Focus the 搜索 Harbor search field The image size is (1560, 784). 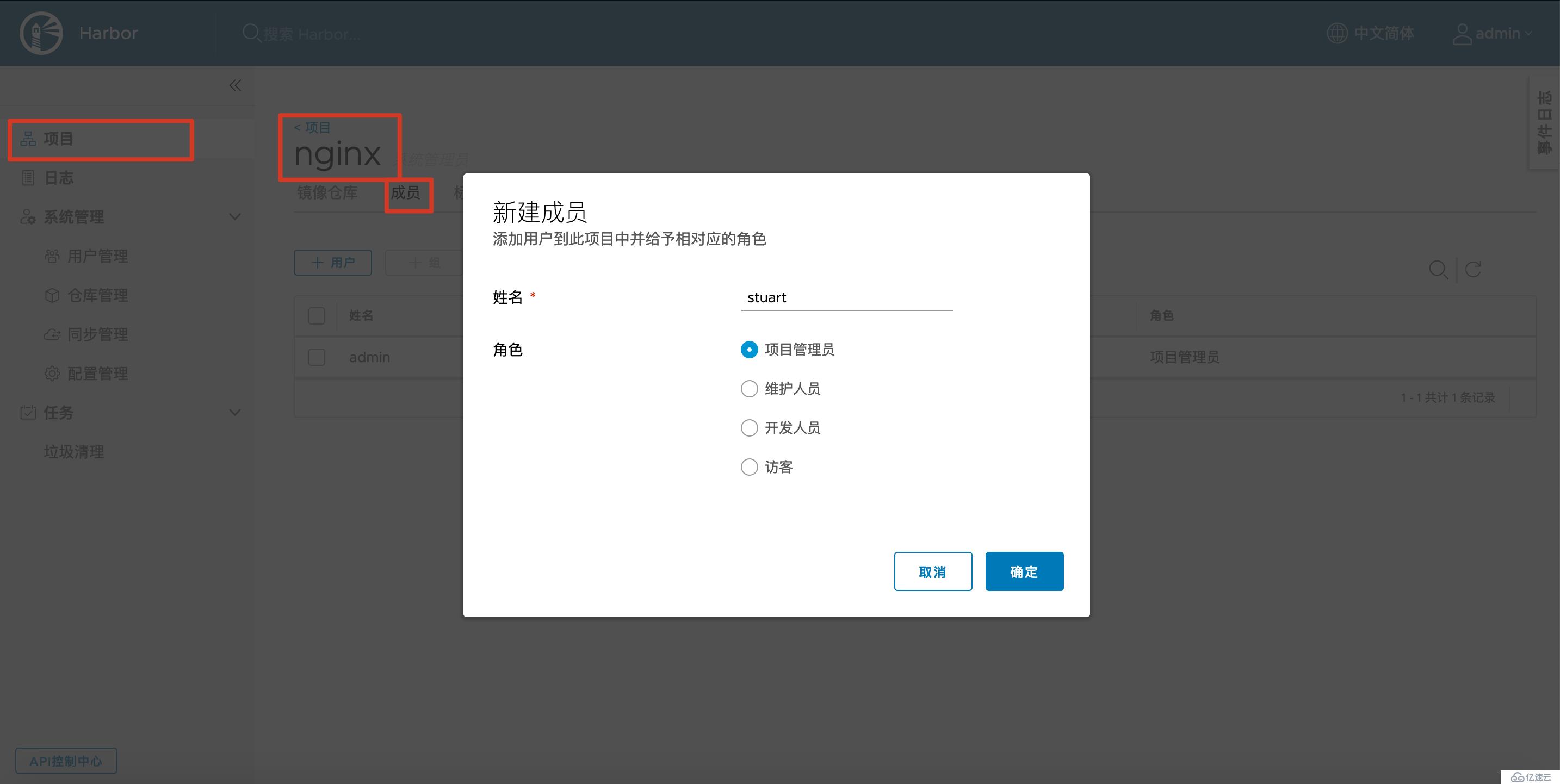click(x=312, y=34)
